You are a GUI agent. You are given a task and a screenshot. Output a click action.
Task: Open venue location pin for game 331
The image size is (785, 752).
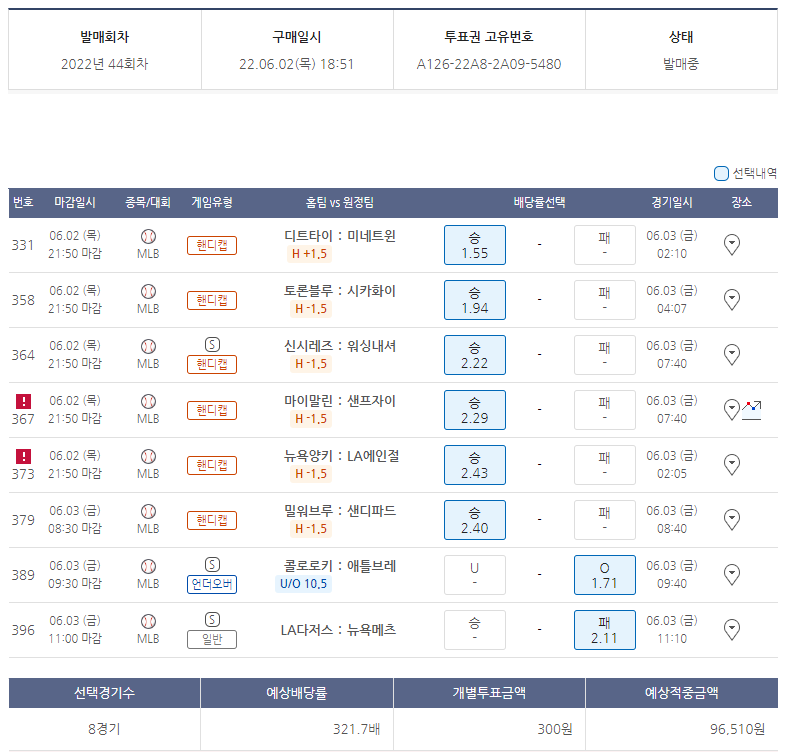pos(732,245)
